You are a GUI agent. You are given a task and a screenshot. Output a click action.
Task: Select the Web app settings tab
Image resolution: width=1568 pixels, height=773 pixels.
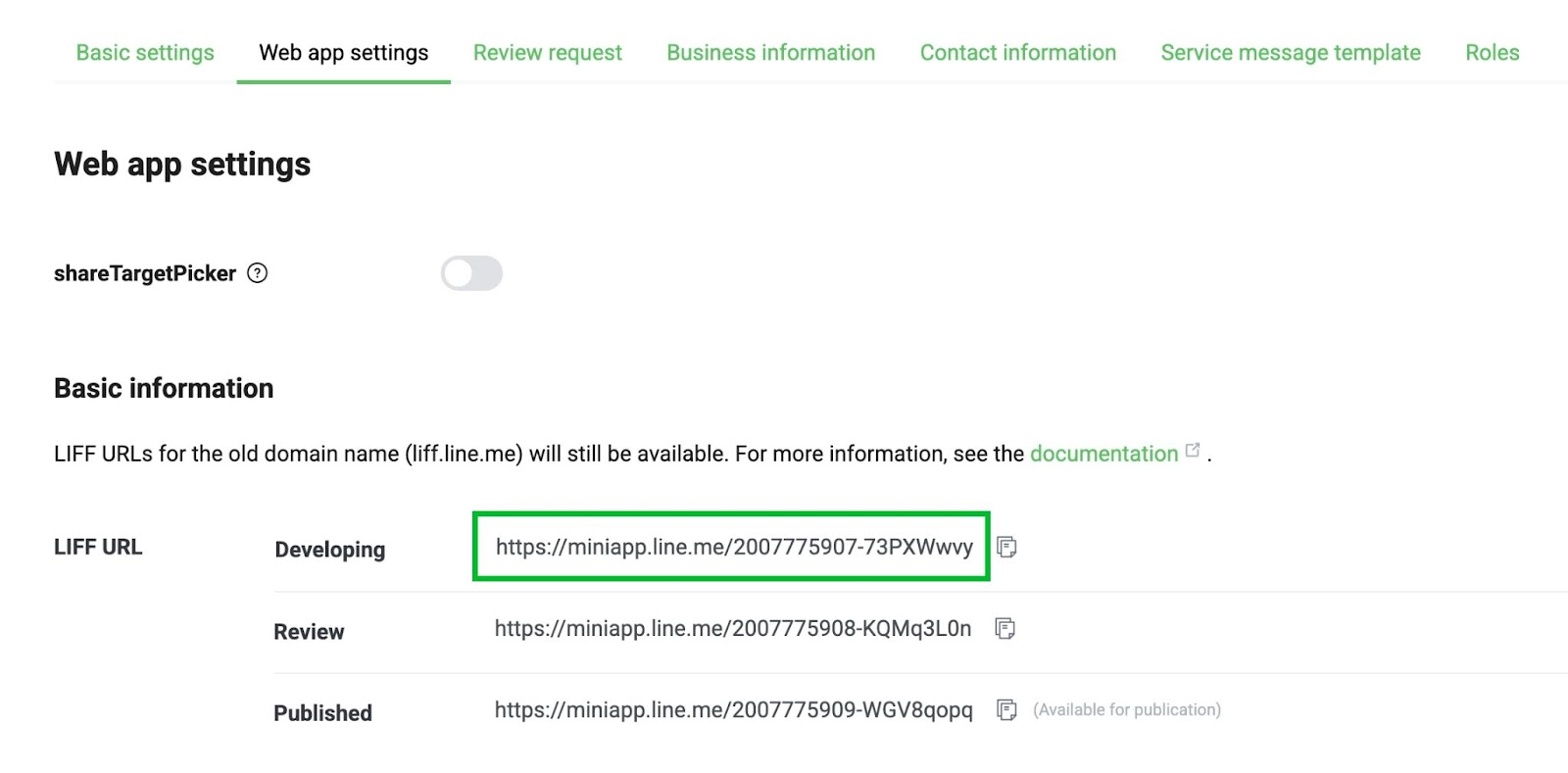tap(343, 53)
